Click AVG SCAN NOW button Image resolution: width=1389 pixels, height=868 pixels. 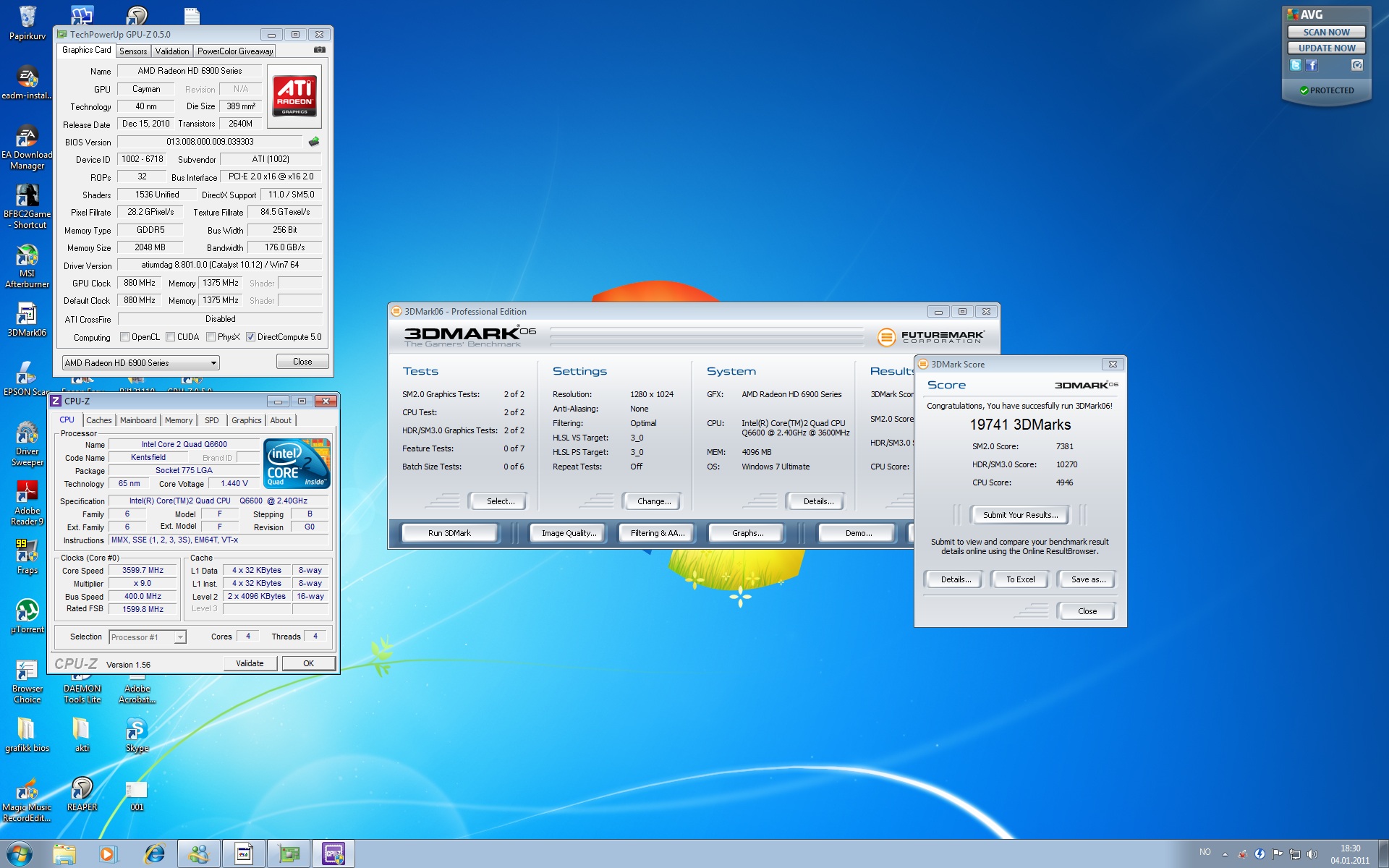1326,32
